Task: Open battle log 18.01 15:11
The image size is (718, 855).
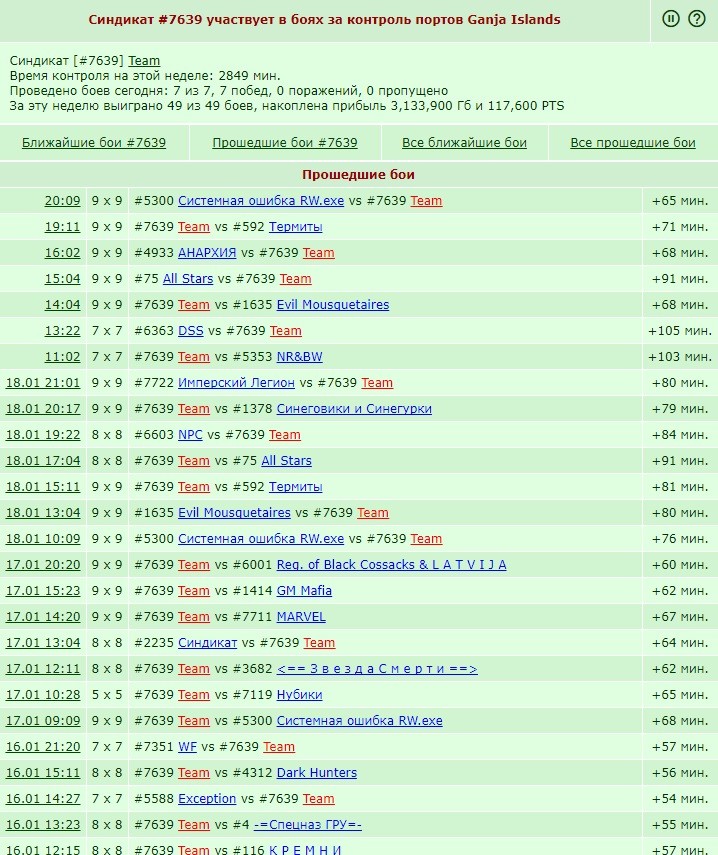Action: pos(43,487)
